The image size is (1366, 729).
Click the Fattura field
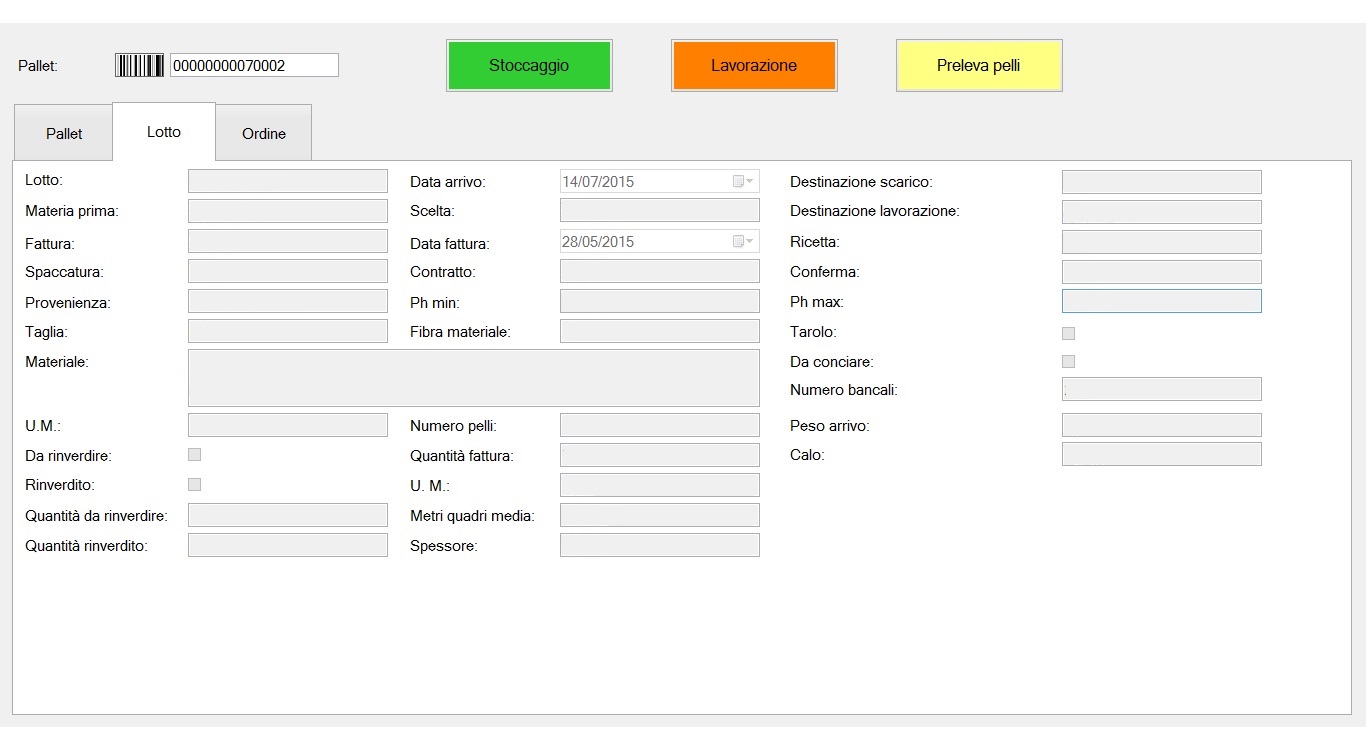coord(288,241)
